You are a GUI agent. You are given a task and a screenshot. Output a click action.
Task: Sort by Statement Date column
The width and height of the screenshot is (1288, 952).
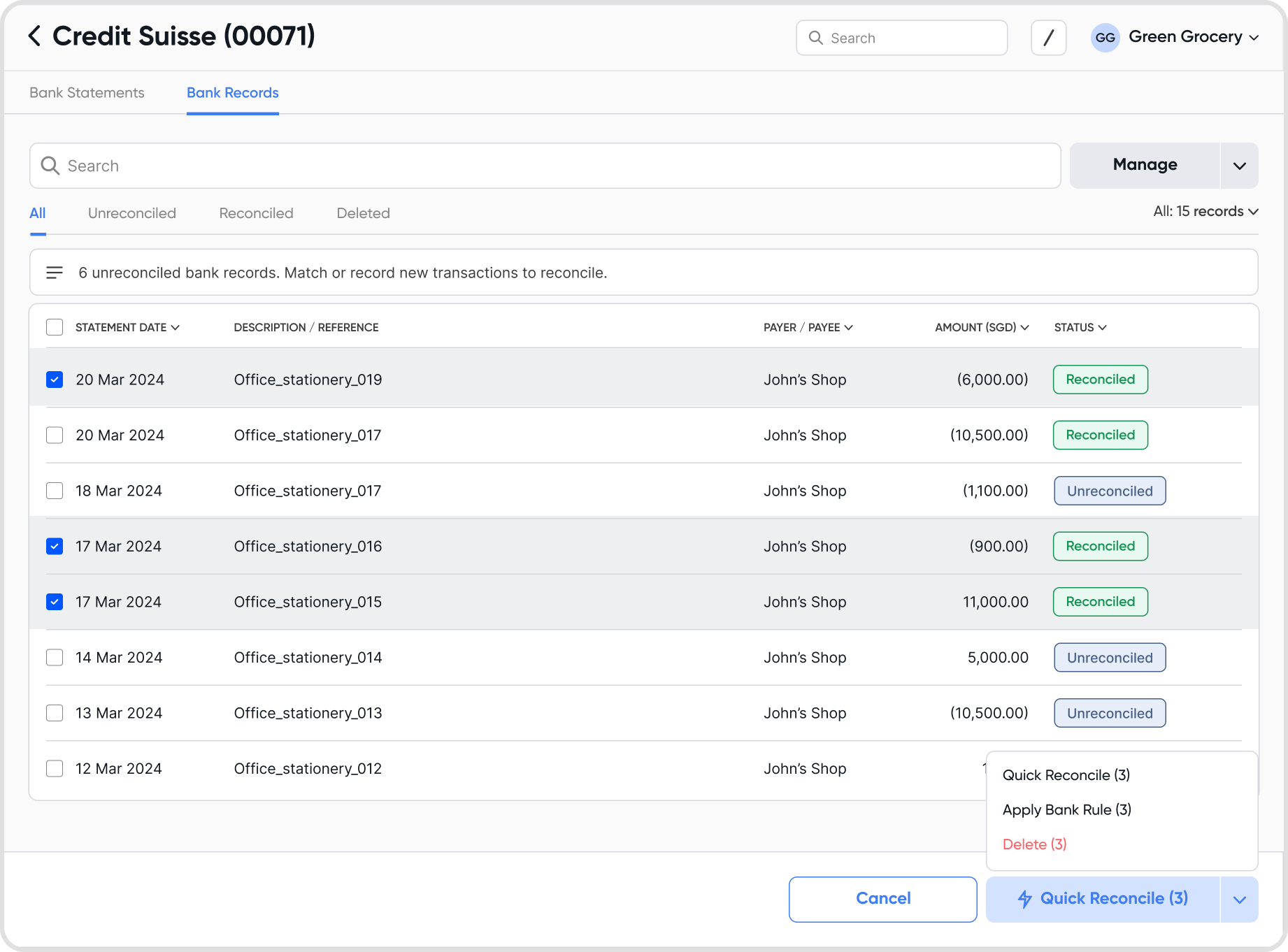coord(127,327)
